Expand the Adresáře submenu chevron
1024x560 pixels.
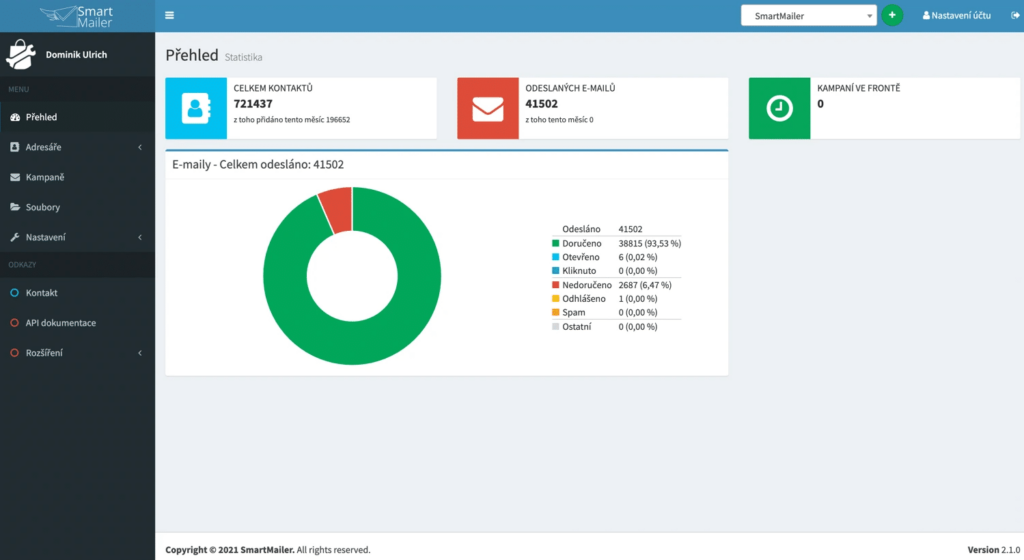pyautogui.click(x=140, y=148)
